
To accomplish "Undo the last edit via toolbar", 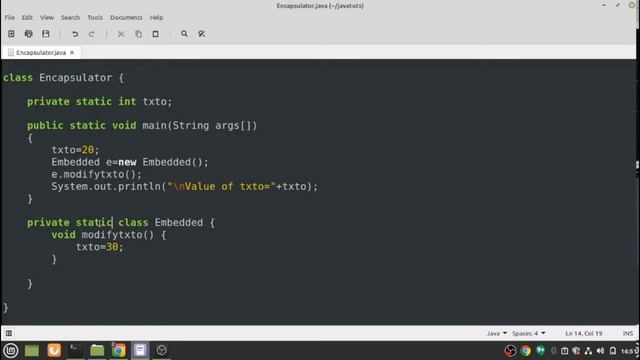I will (x=75, y=34).
